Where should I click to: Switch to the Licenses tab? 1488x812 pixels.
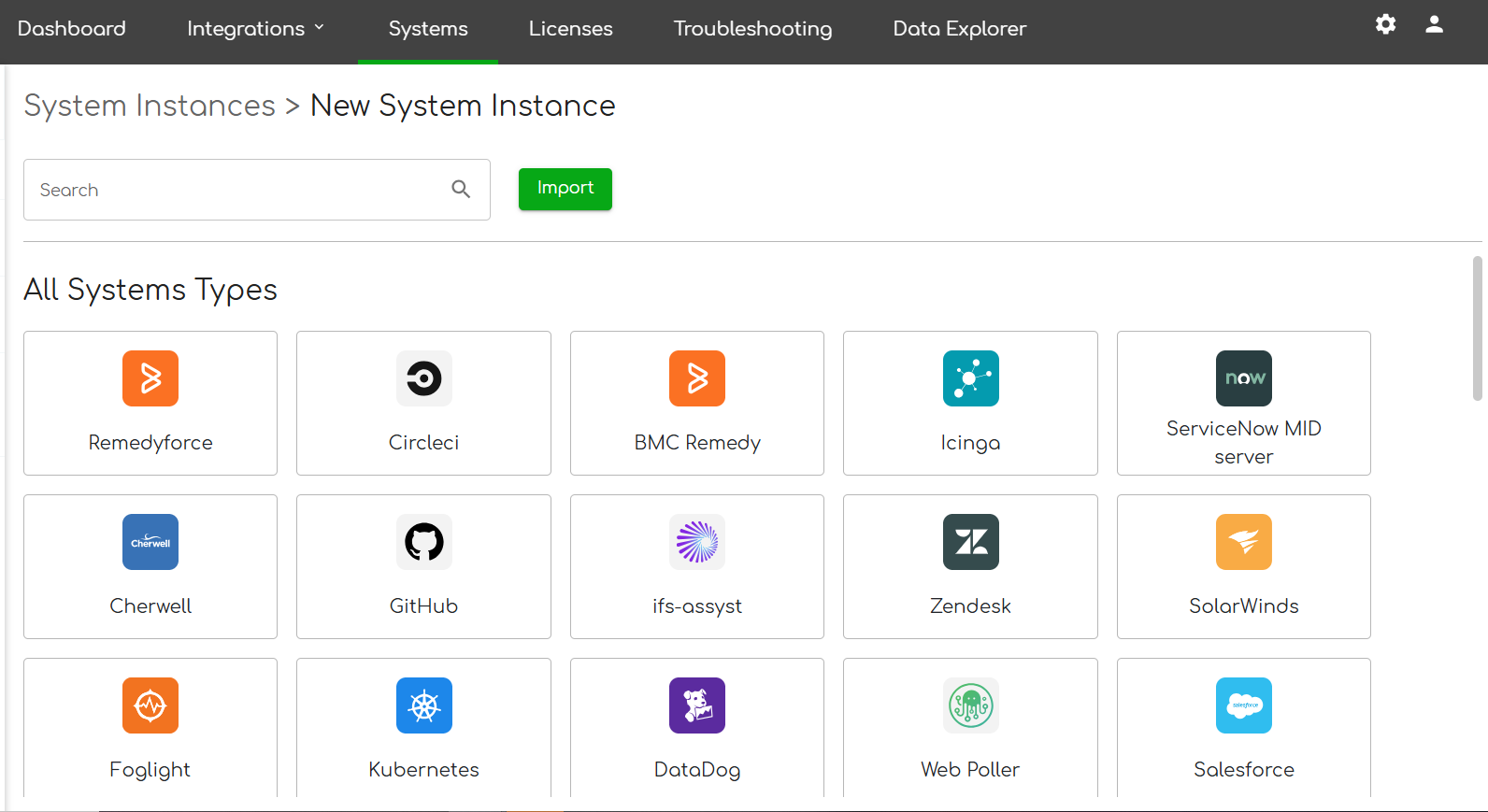(x=571, y=29)
